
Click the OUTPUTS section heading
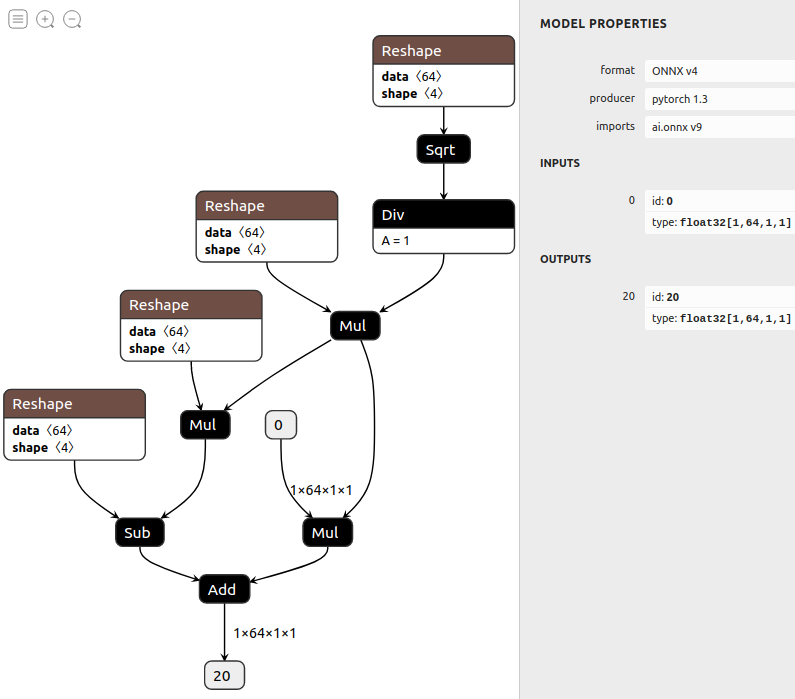coord(565,259)
